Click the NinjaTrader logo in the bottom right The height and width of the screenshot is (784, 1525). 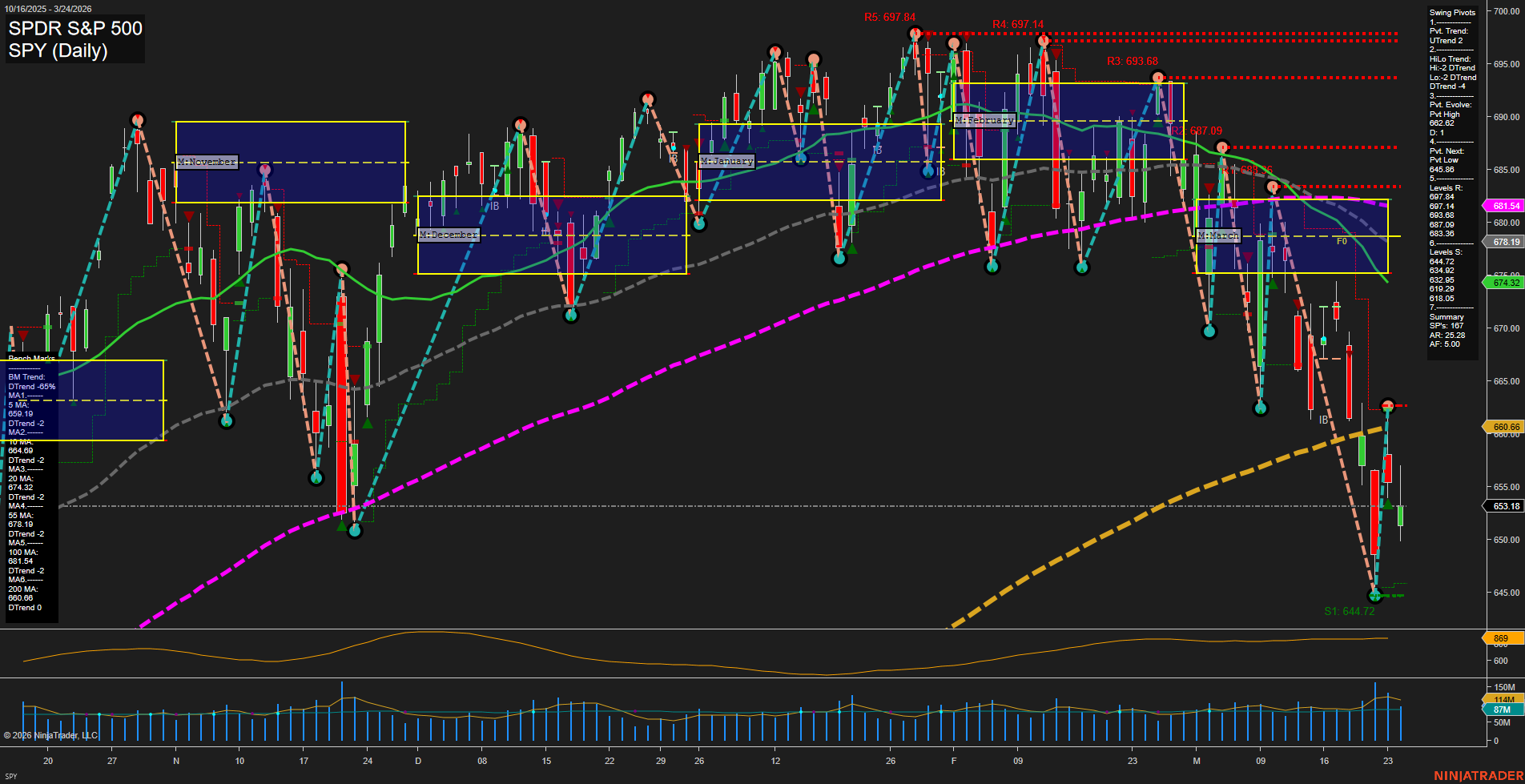click(1476, 775)
